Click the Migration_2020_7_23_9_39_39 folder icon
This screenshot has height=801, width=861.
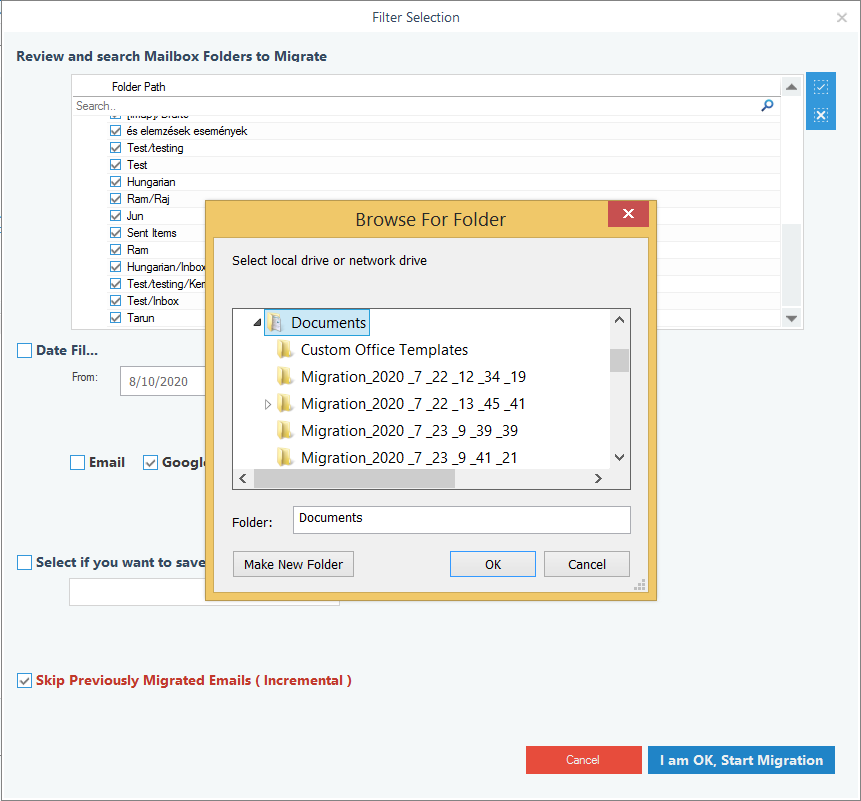[x=284, y=430]
